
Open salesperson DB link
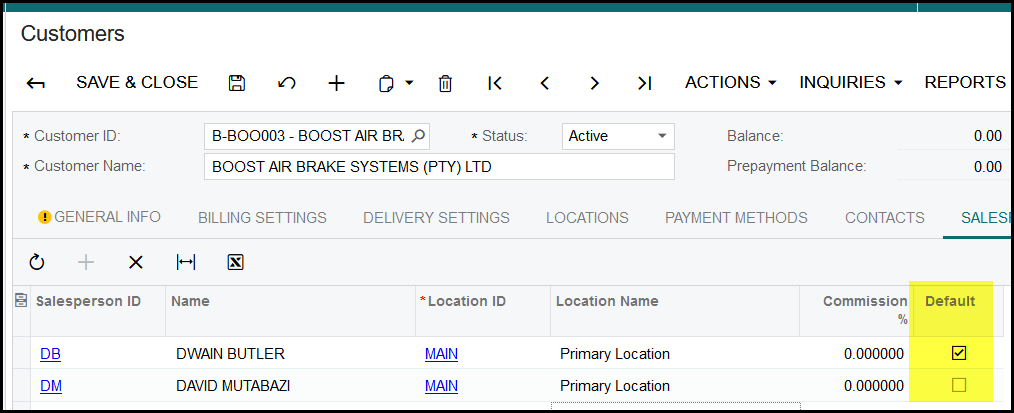[50, 353]
